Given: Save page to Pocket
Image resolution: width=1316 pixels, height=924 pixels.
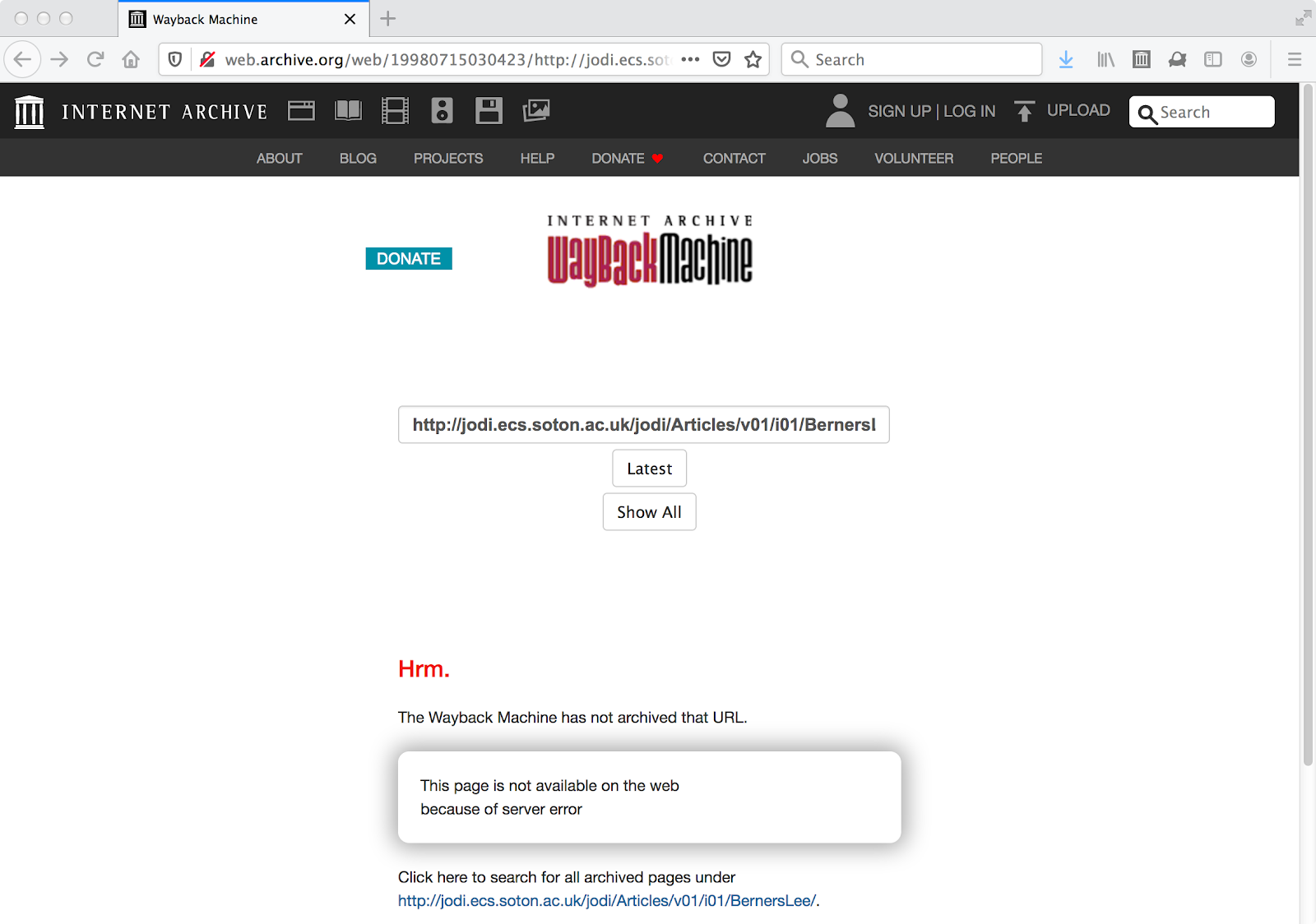Looking at the screenshot, I should [x=721, y=59].
